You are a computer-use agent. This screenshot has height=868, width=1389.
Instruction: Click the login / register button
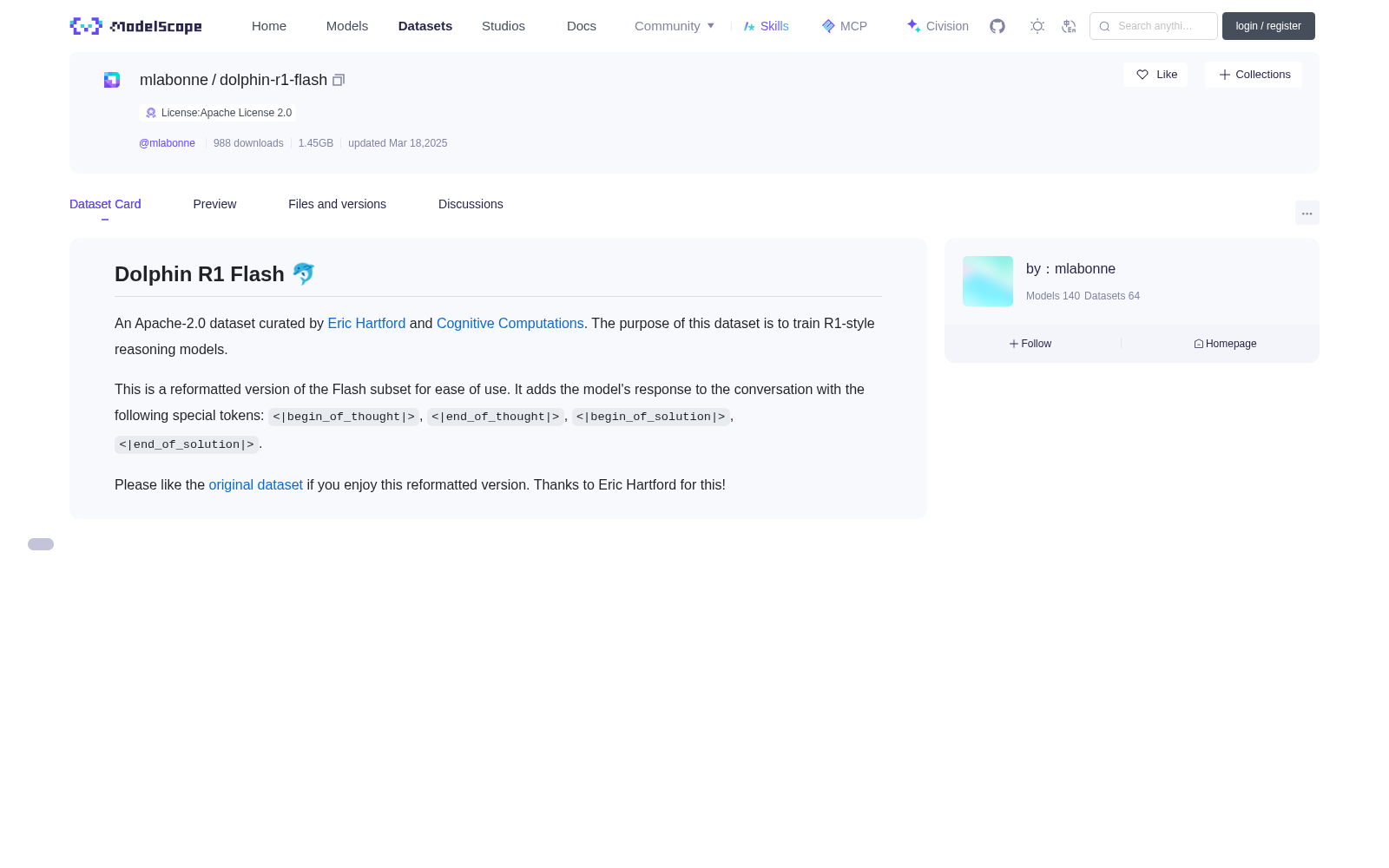point(1268,26)
